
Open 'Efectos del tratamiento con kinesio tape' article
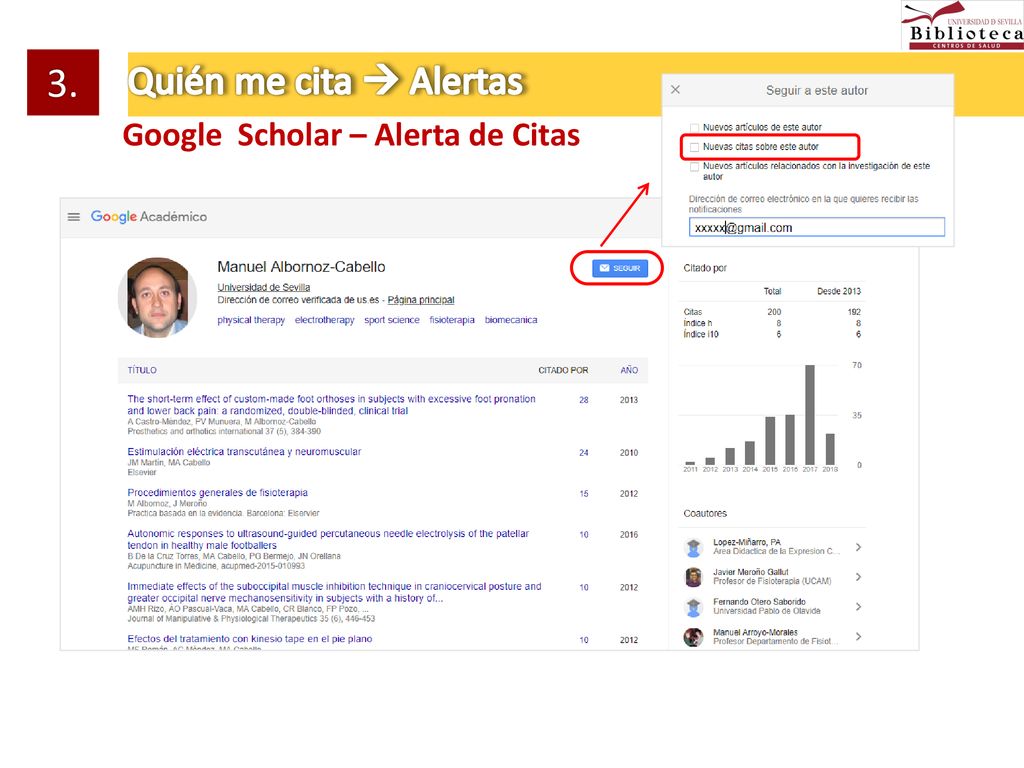pos(249,639)
